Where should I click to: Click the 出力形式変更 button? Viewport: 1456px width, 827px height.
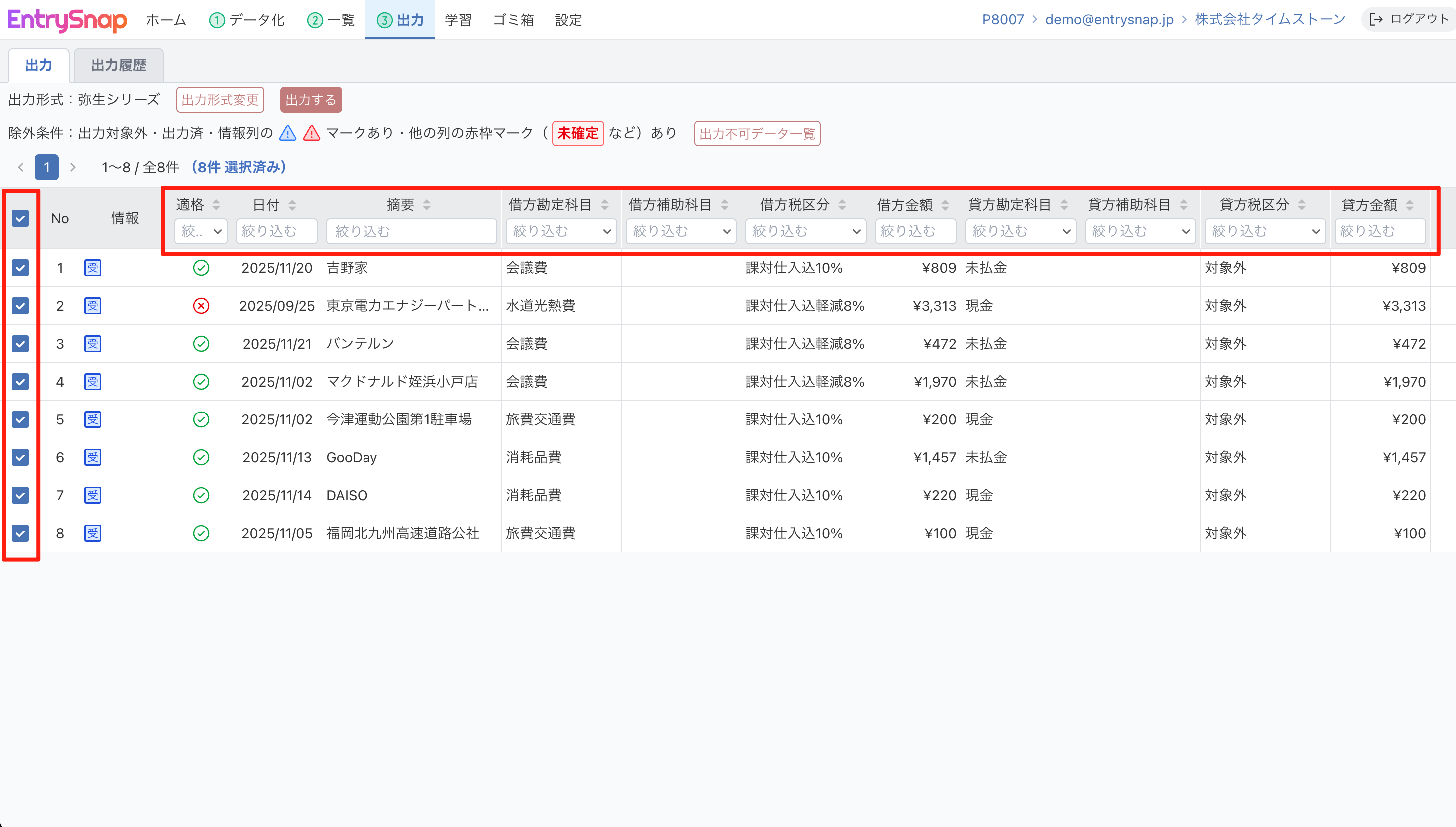tap(220, 100)
